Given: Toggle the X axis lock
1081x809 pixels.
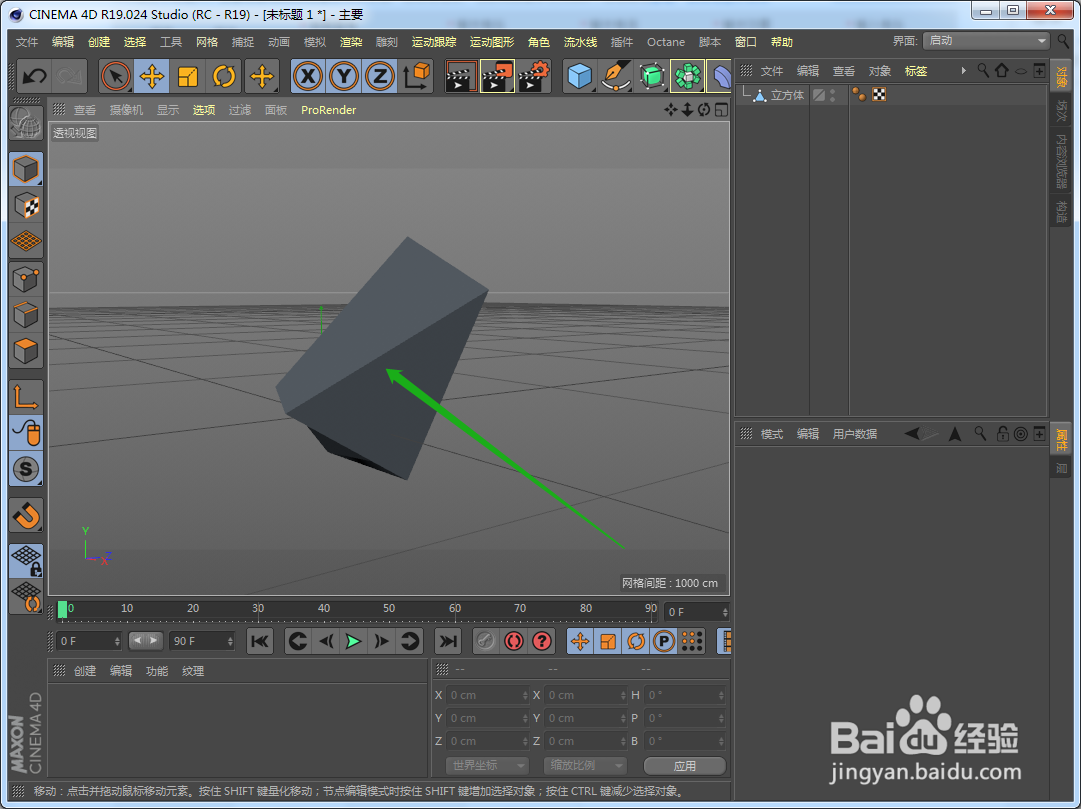Looking at the screenshot, I should 308,76.
